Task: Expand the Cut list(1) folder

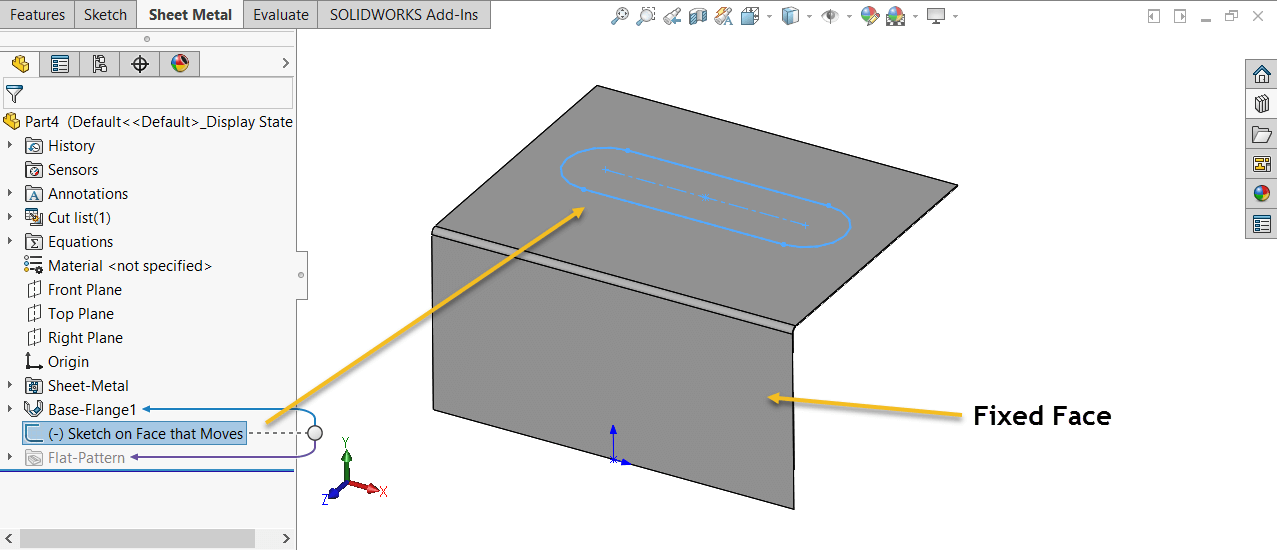Action: 10,218
